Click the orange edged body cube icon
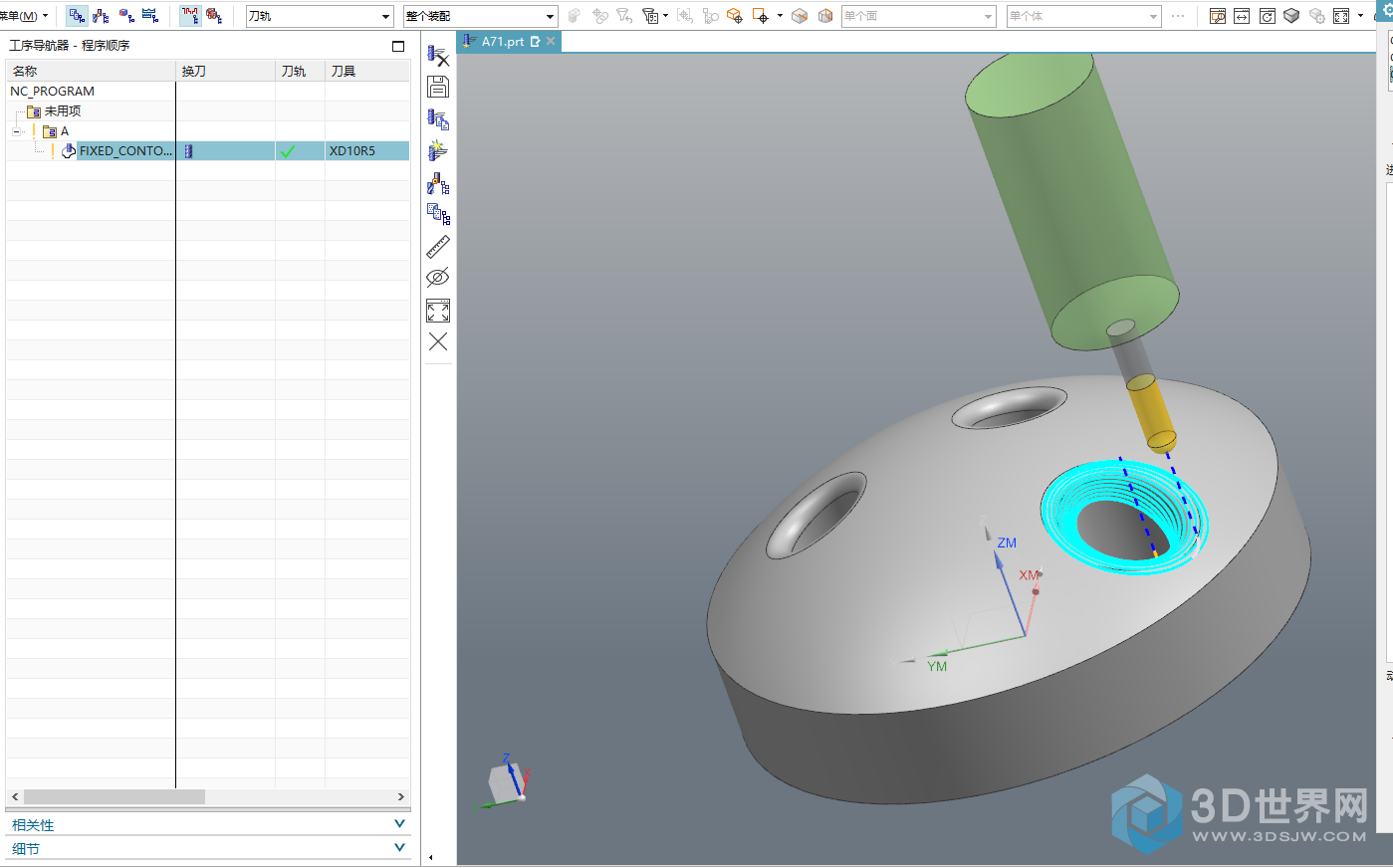Screen dimensions: 1393x868 click(825, 16)
